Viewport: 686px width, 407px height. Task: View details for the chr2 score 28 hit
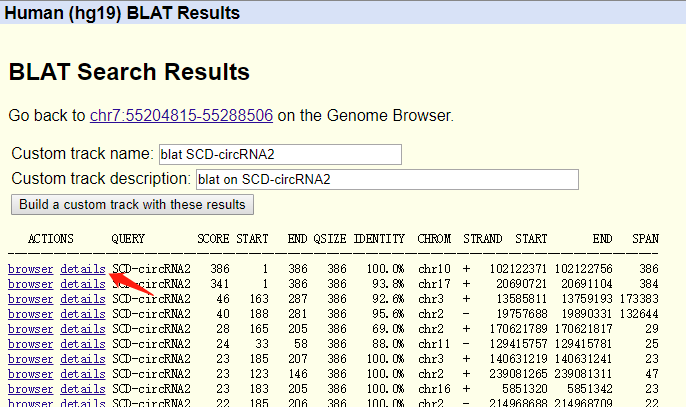(82, 329)
